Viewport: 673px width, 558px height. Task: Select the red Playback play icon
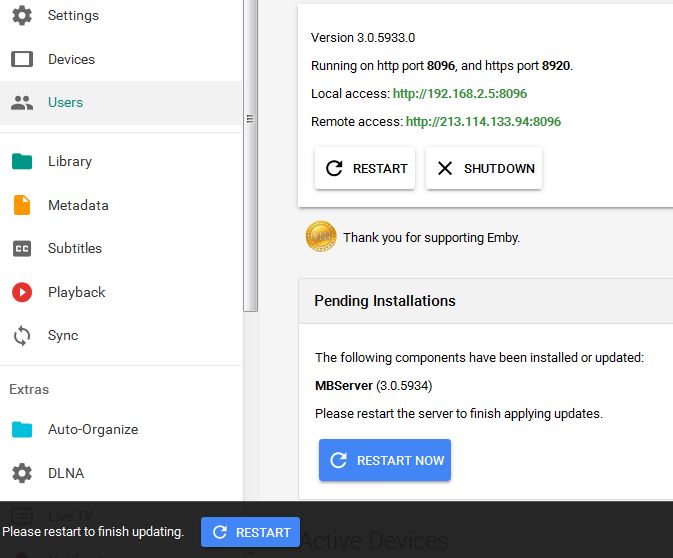(x=22, y=292)
